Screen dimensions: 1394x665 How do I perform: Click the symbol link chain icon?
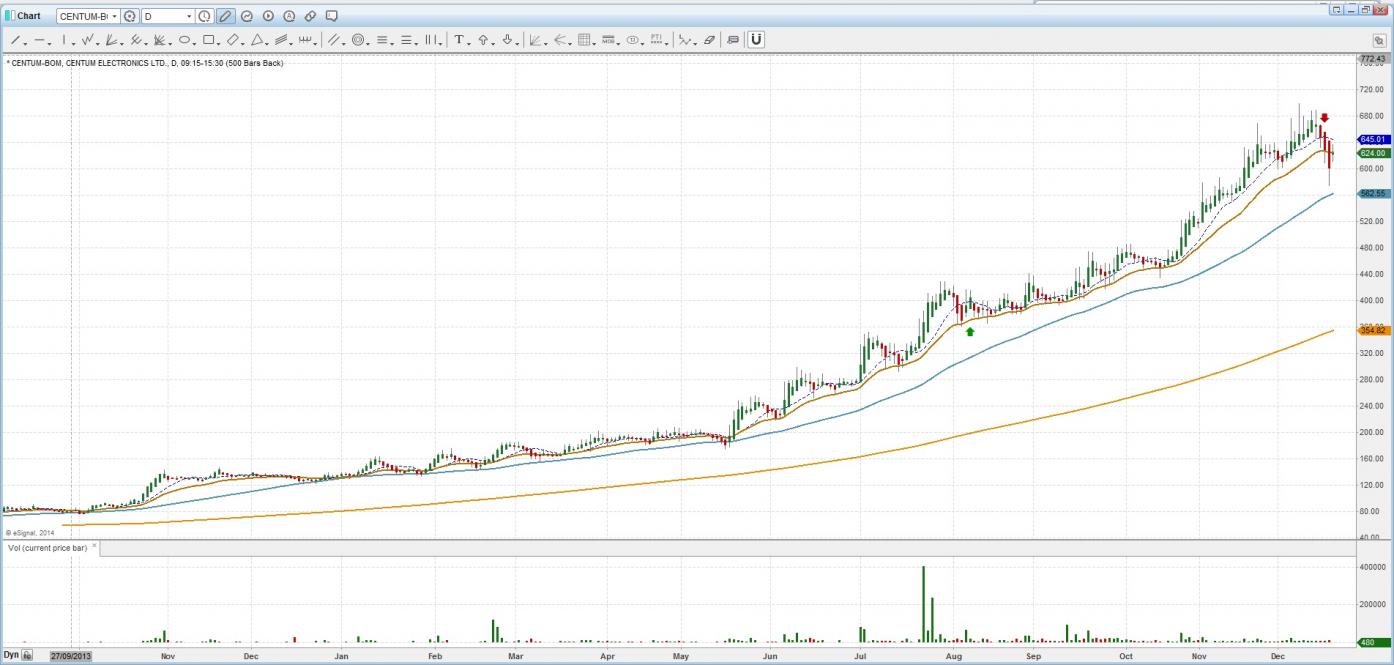point(310,16)
